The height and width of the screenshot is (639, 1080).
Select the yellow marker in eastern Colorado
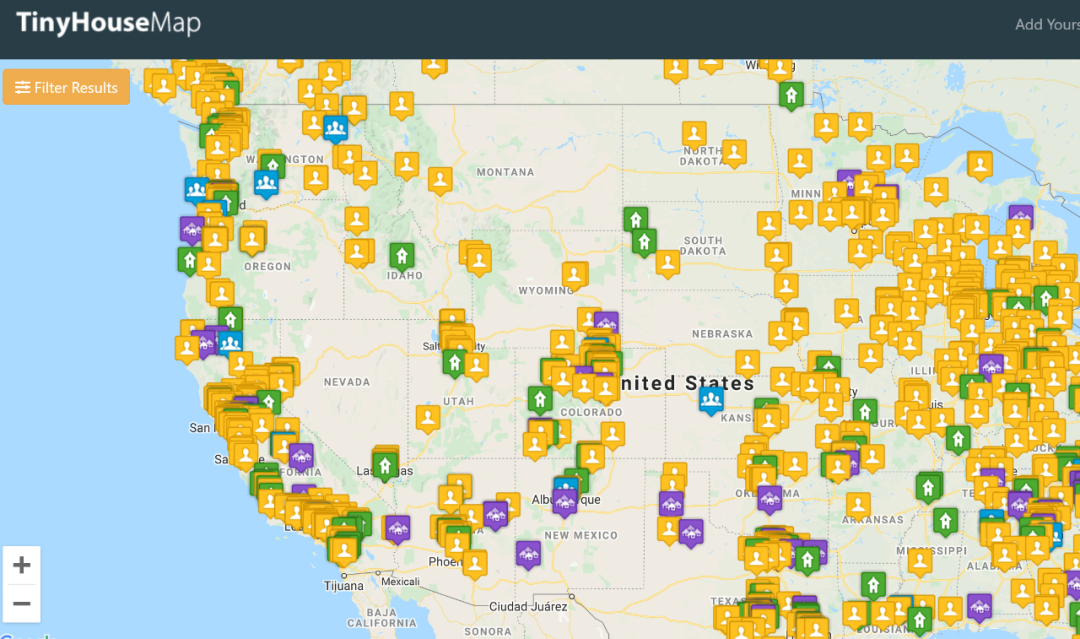(x=612, y=434)
